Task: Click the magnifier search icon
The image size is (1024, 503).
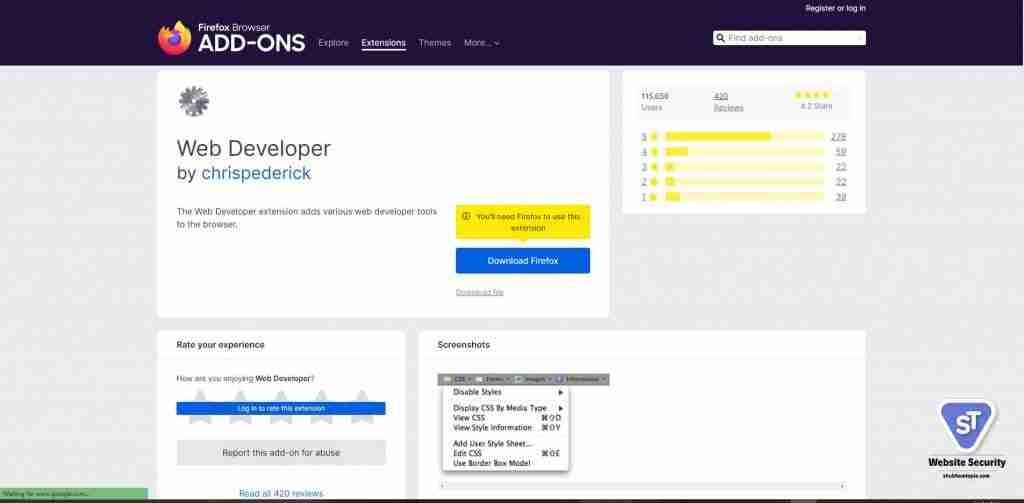Action: [720, 38]
